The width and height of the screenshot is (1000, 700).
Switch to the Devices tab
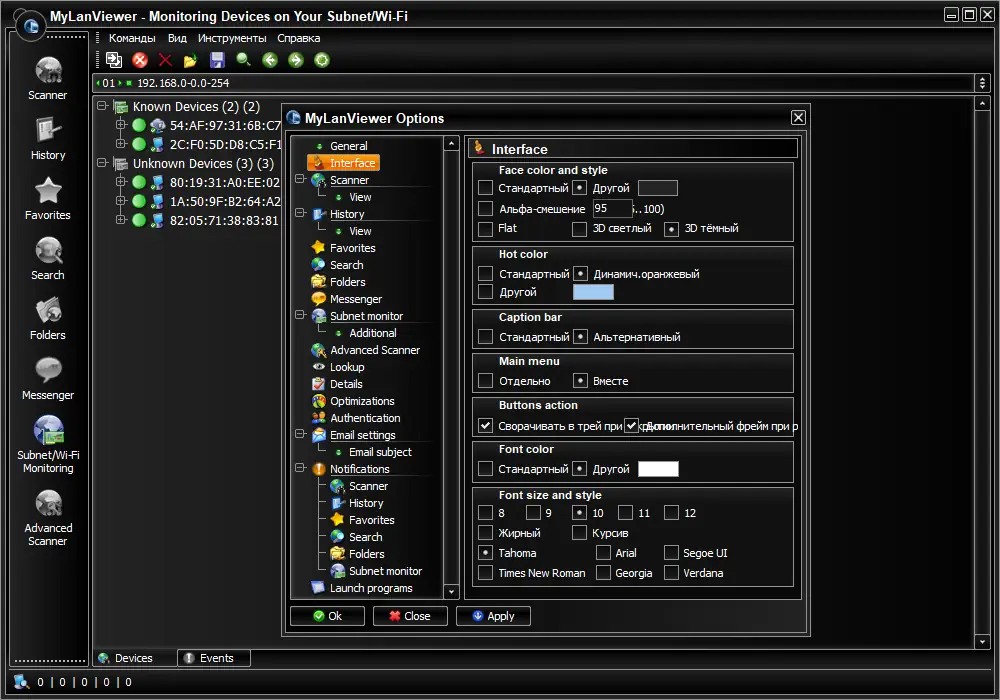[135, 658]
